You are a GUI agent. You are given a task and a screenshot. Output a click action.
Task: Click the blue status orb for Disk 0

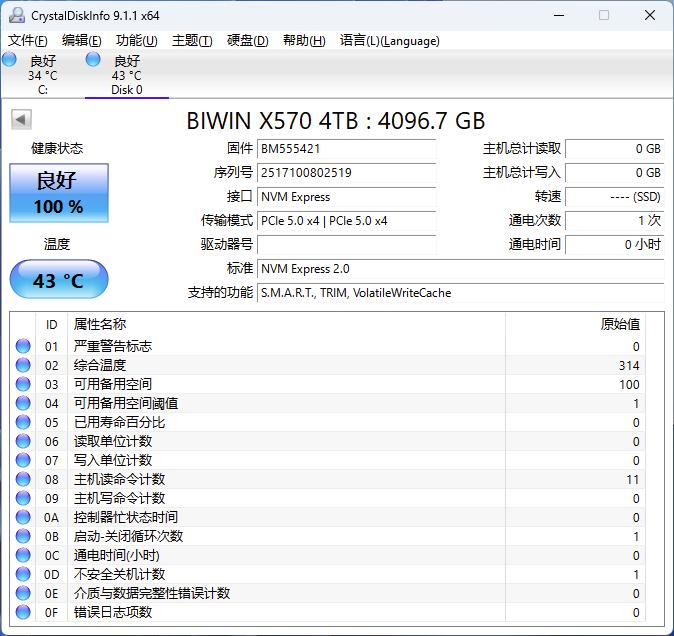pyautogui.click(x=93, y=59)
